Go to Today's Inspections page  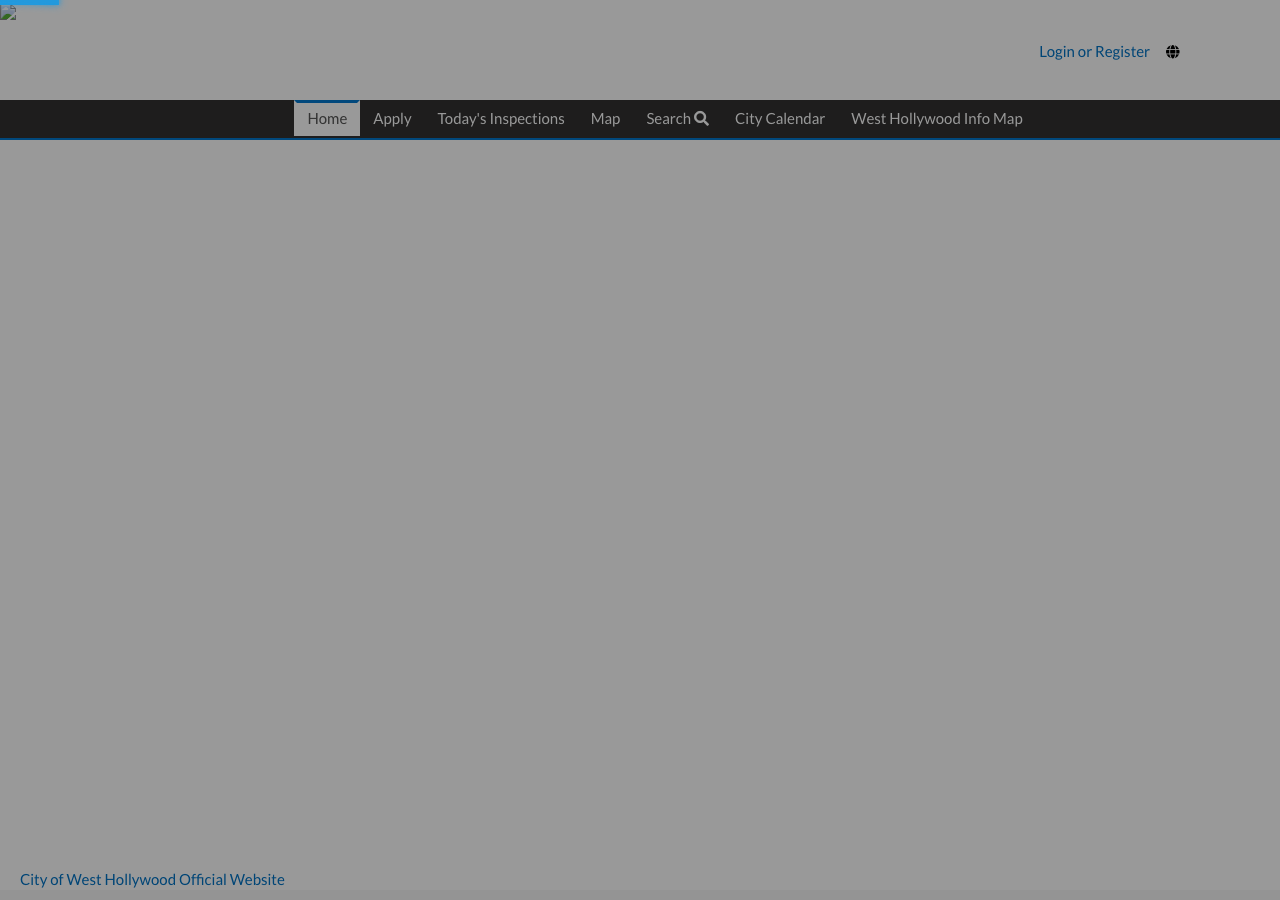(x=501, y=118)
